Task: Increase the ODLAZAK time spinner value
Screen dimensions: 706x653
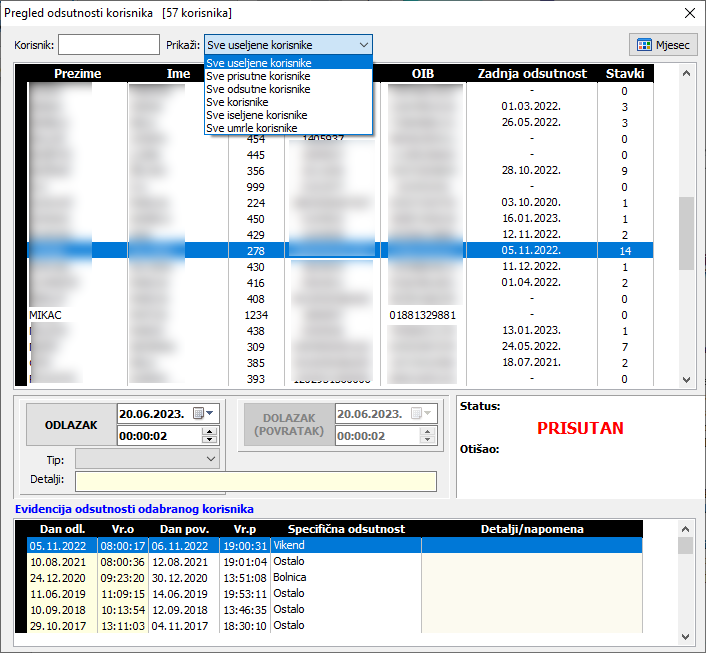Action: (x=209, y=431)
